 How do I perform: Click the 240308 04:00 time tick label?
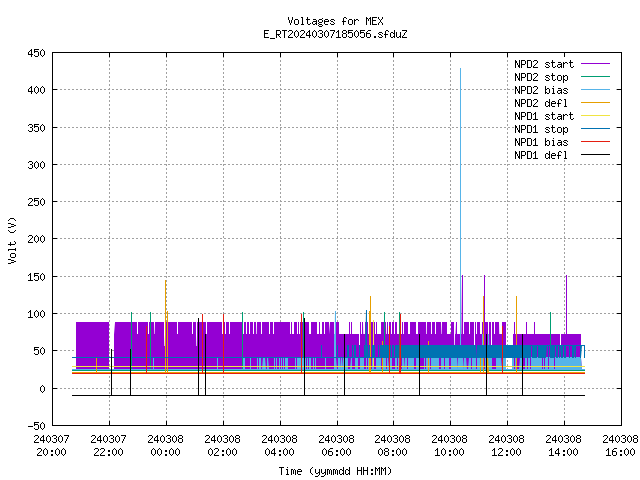(279, 446)
